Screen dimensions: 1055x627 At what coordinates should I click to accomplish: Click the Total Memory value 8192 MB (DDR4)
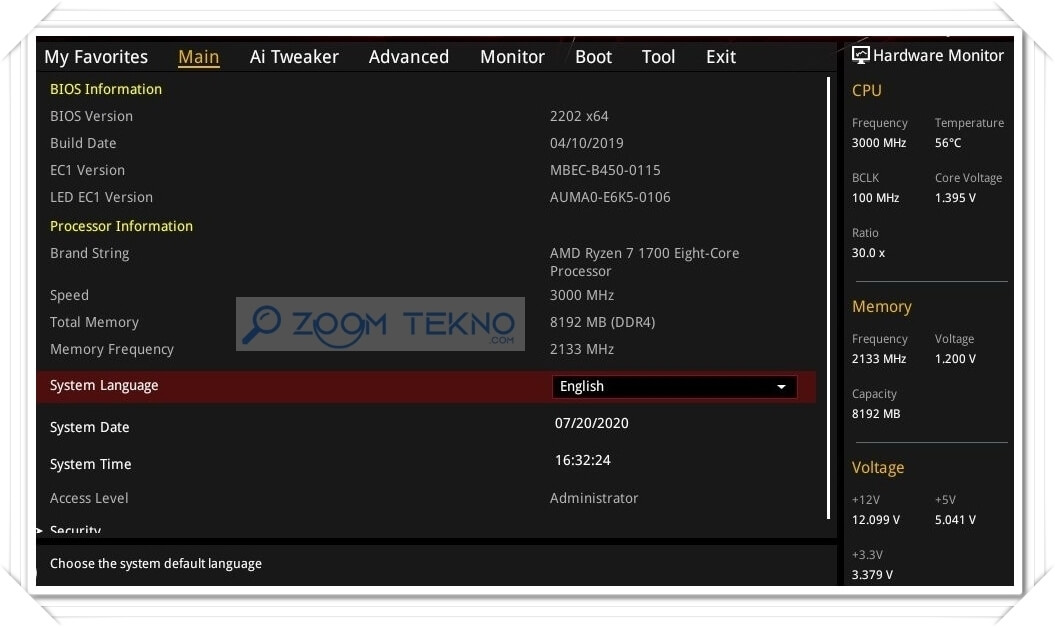(602, 322)
